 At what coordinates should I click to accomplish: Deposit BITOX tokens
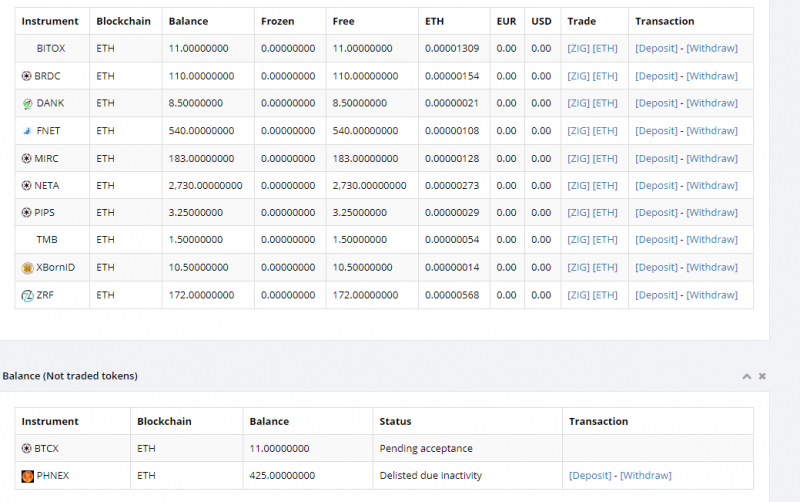click(x=657, y=48)
